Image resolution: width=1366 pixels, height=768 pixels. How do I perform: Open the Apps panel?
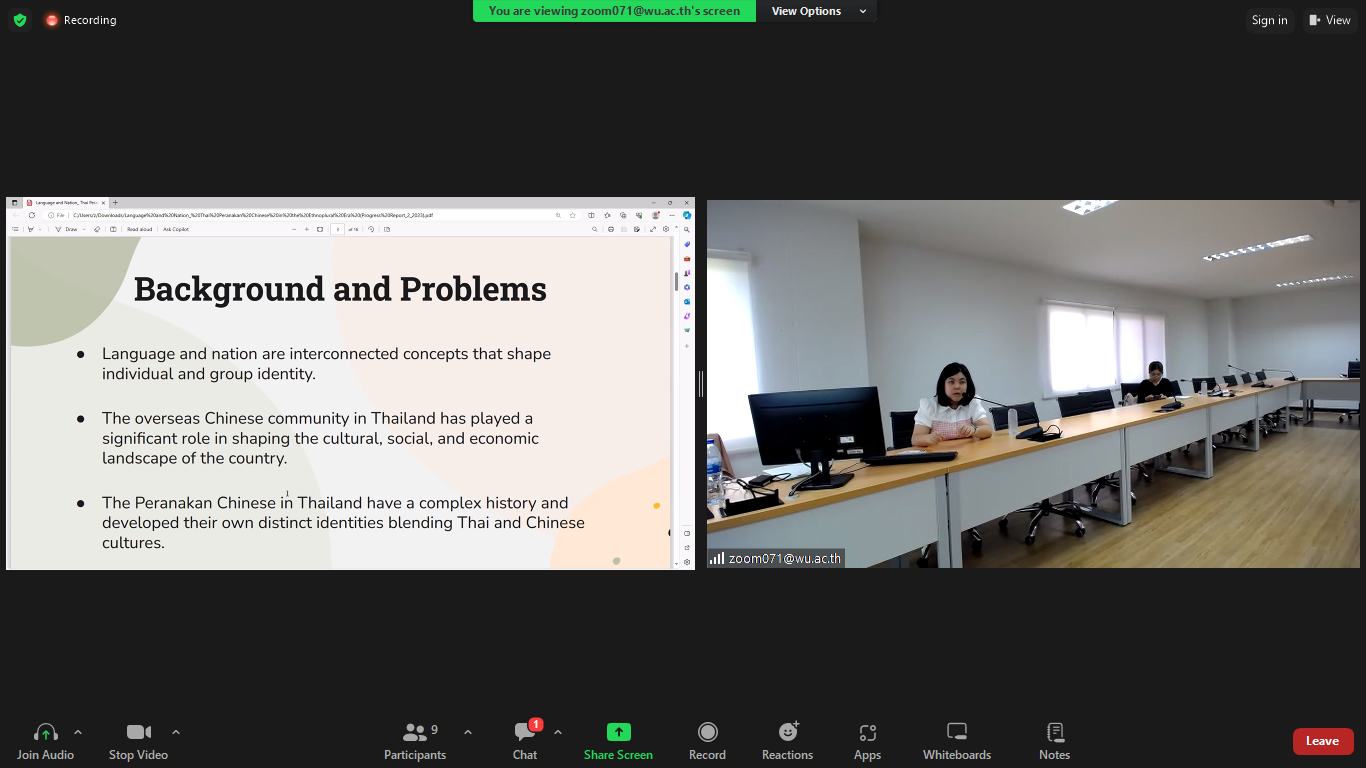[x=867, y=733]
